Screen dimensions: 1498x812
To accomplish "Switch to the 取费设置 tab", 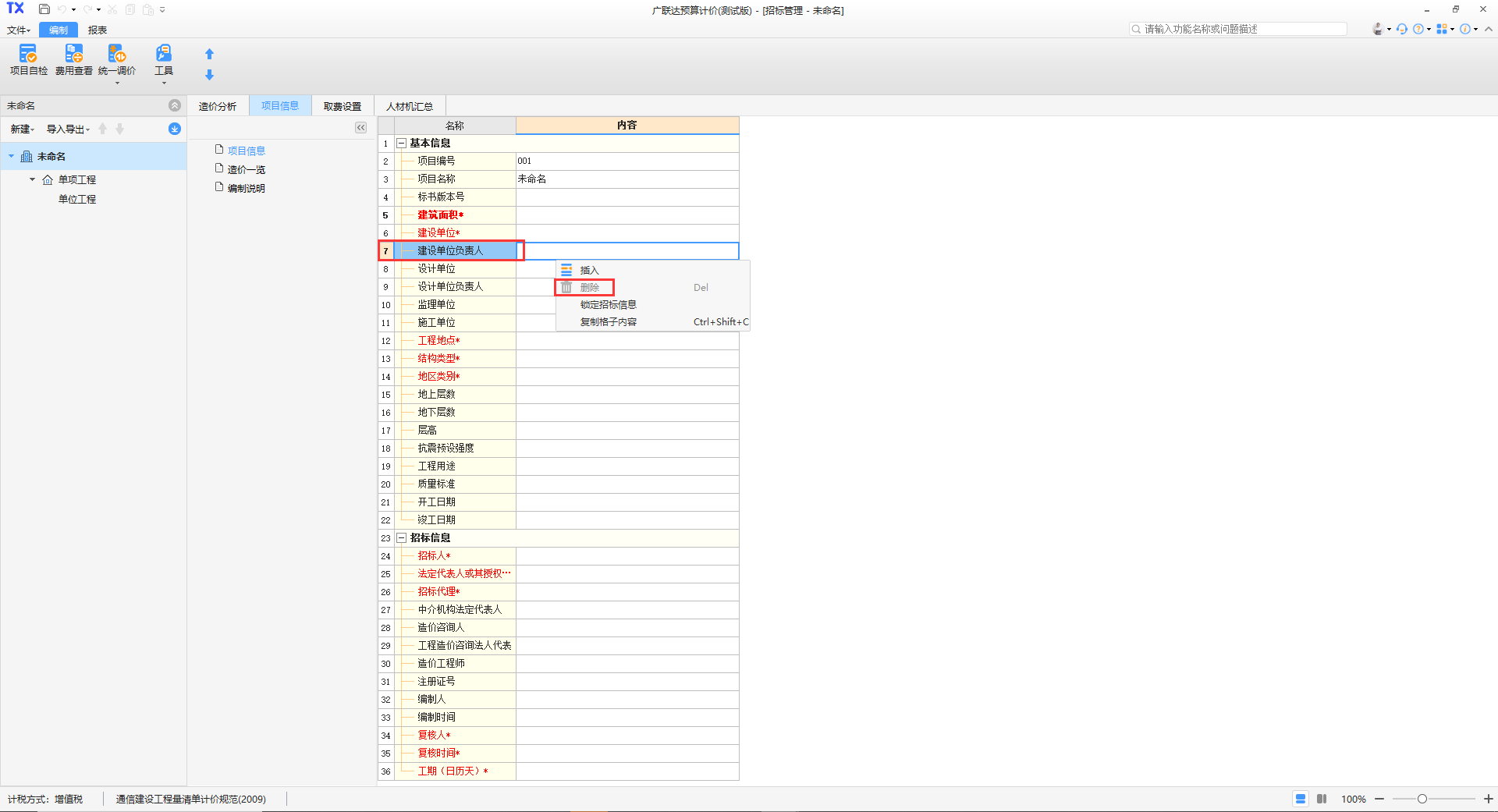I will pyautogui.click(x=343, y=106).
